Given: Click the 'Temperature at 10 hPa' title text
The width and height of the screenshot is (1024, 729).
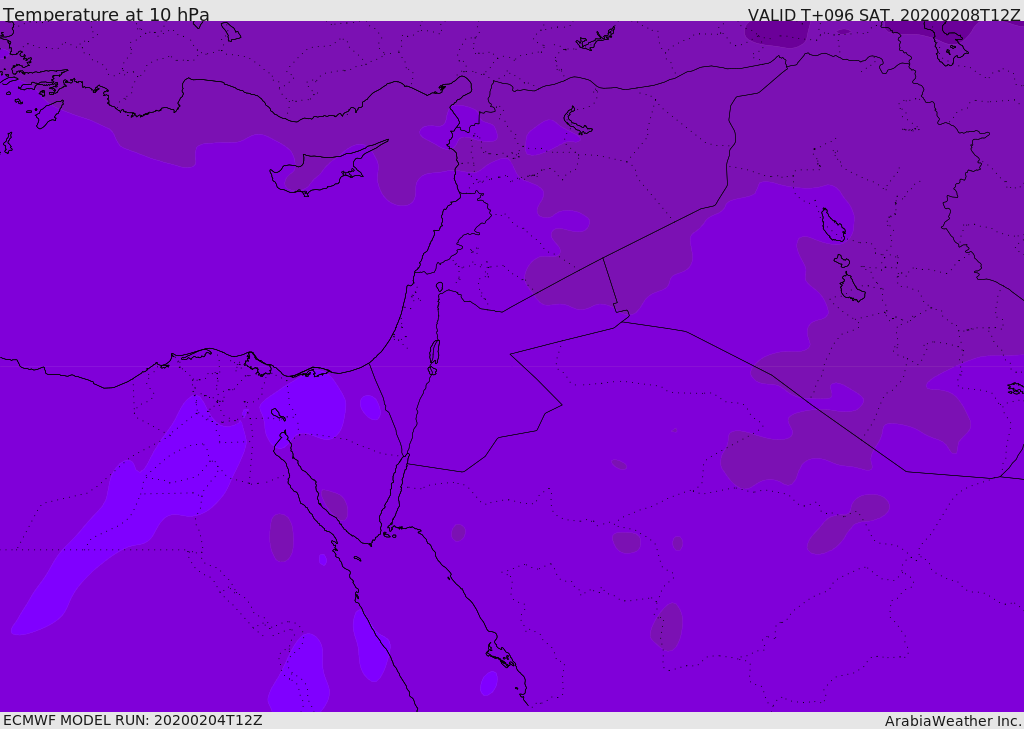Looking at the screenshot, I should (106, 14).
